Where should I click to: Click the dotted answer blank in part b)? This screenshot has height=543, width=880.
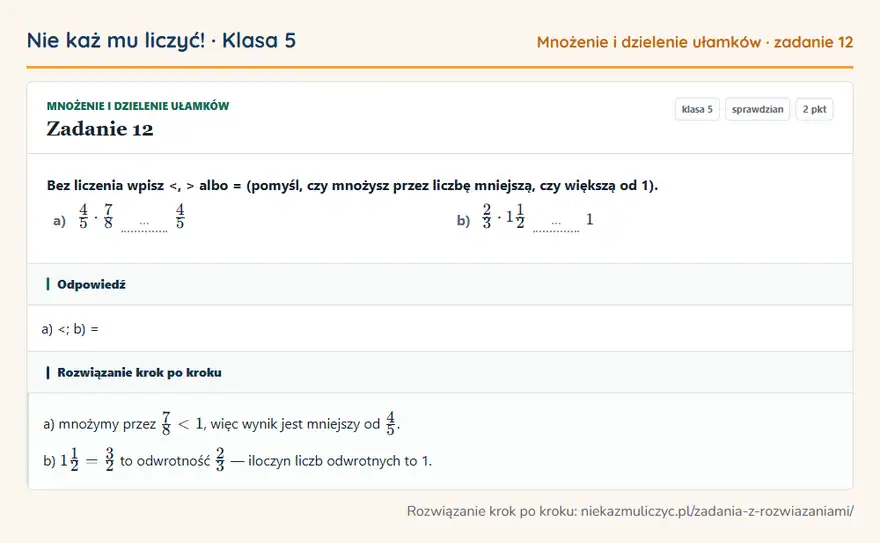[x=556, y=226]
